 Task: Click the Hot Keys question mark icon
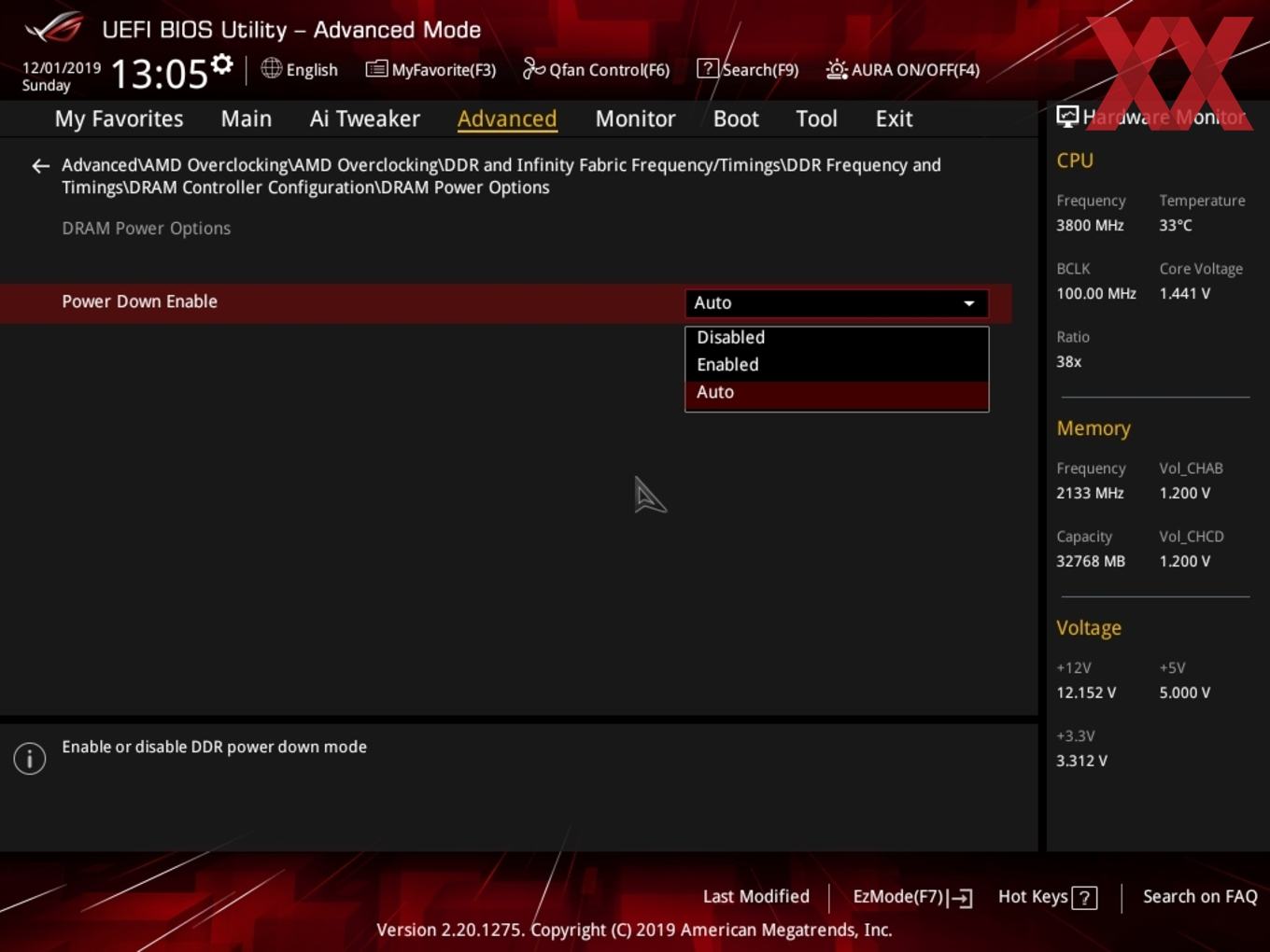point(1084,898)
